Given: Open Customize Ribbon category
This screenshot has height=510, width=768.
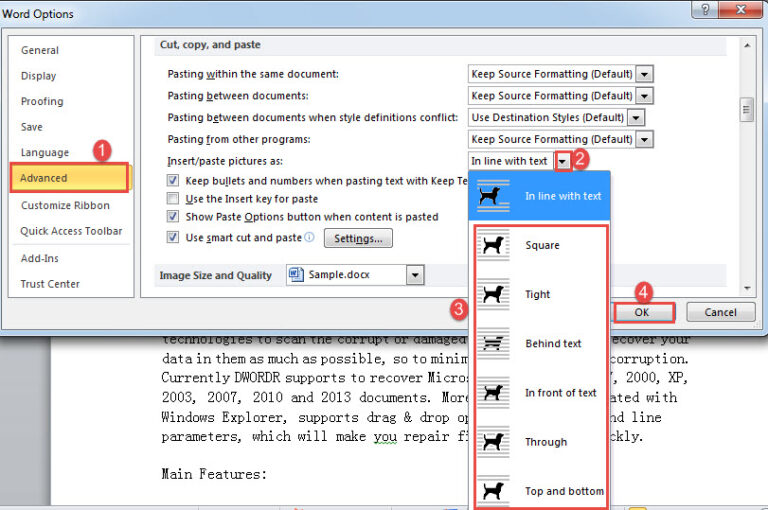Looking at the screenshot, I should pyautogui.click(x=65, y=205).
